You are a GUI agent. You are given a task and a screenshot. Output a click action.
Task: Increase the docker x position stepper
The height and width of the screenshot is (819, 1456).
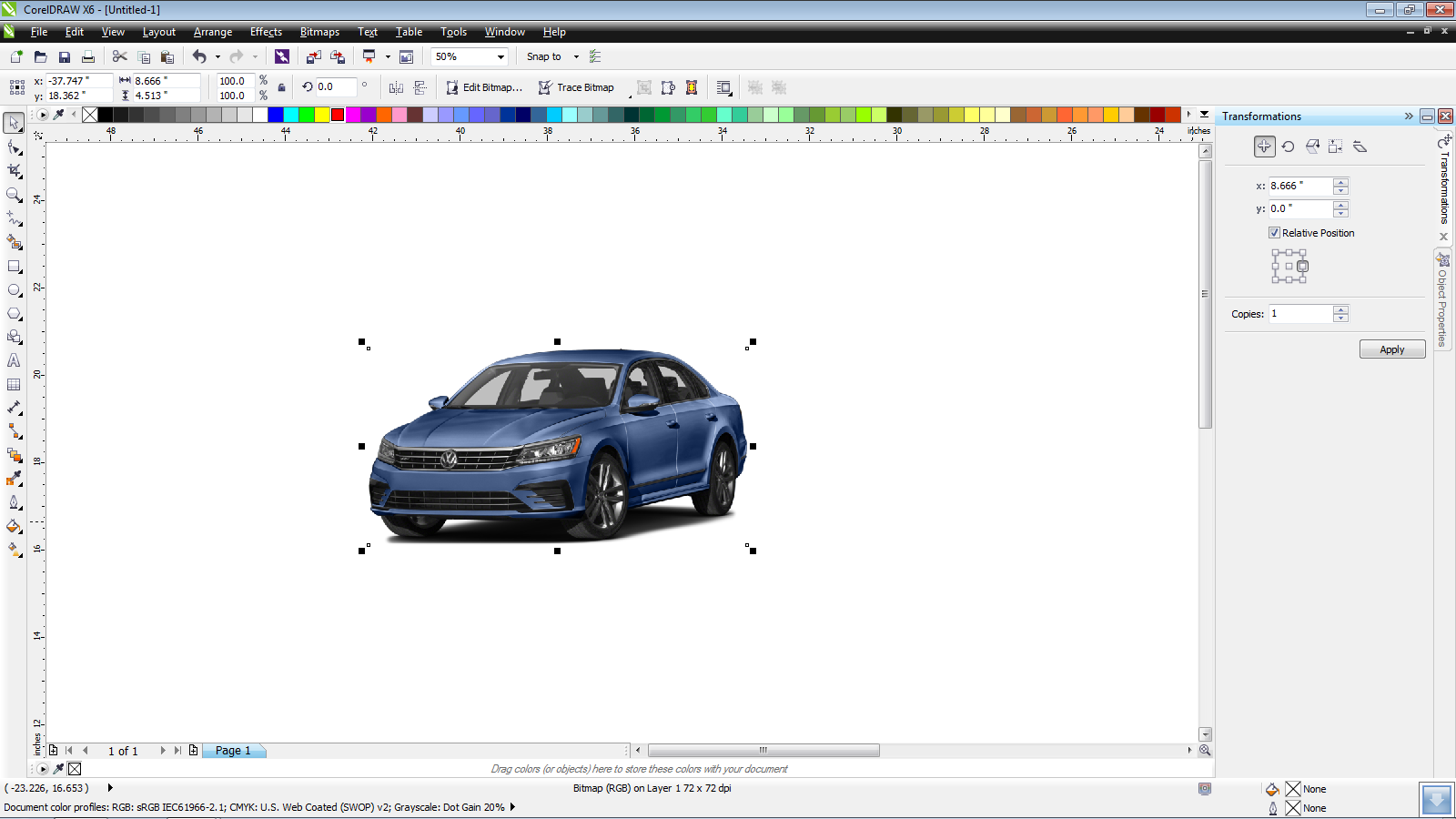click(1340, 182)
